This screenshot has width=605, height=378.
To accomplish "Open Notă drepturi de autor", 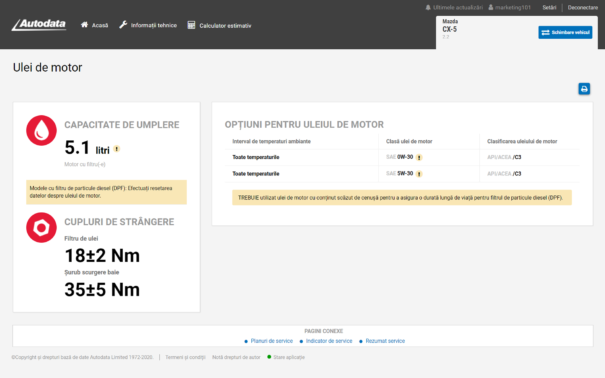I will coord(236,357).
